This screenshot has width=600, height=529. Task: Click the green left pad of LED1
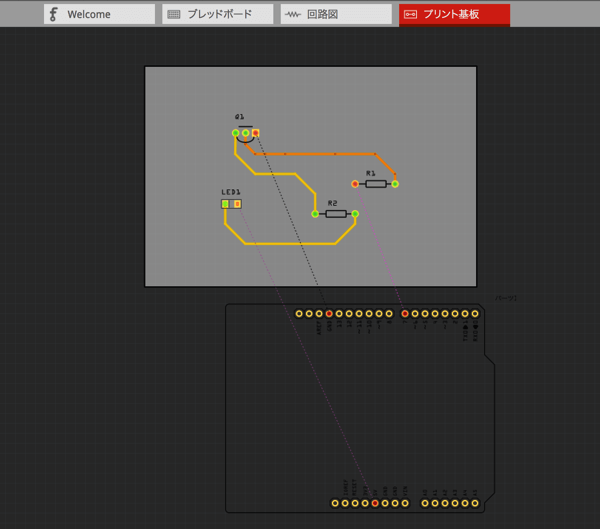225,204
